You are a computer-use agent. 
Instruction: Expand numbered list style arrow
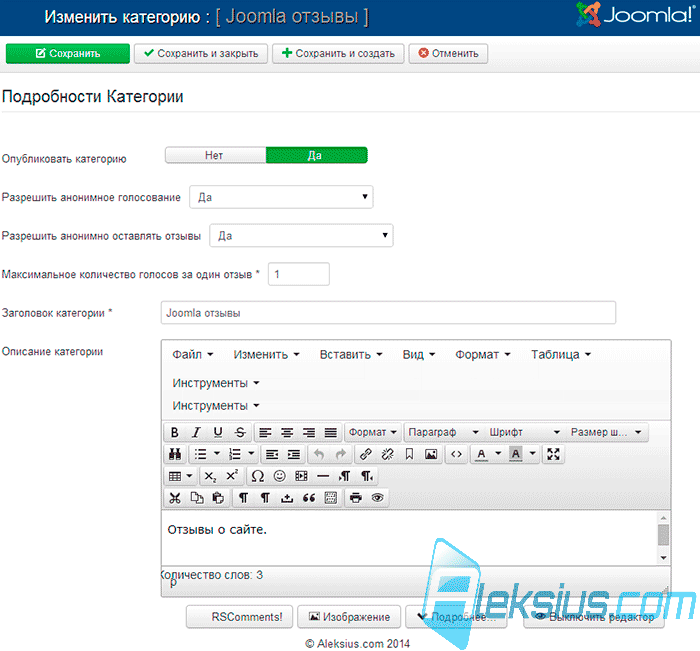click(251, 454)
